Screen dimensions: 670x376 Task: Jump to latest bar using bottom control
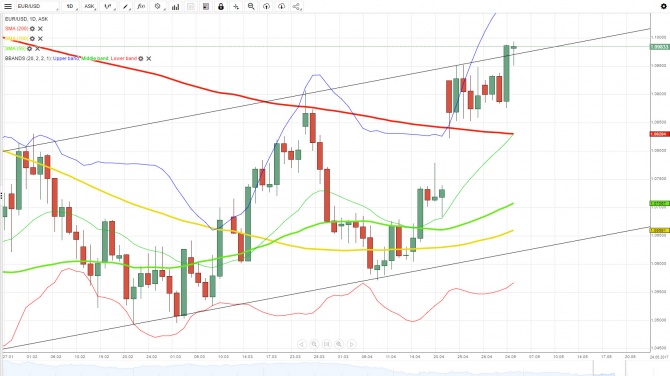coord(326,344)
